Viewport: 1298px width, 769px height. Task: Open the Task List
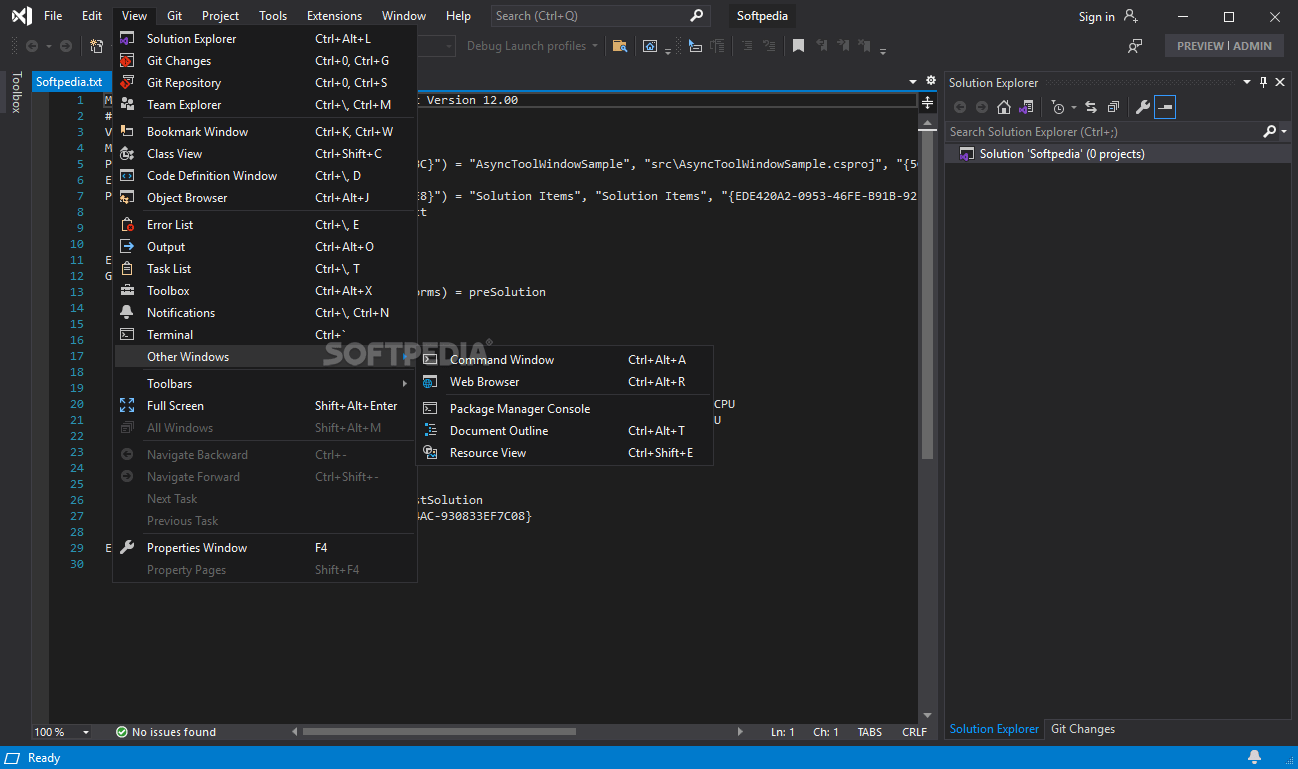[168, 268]
